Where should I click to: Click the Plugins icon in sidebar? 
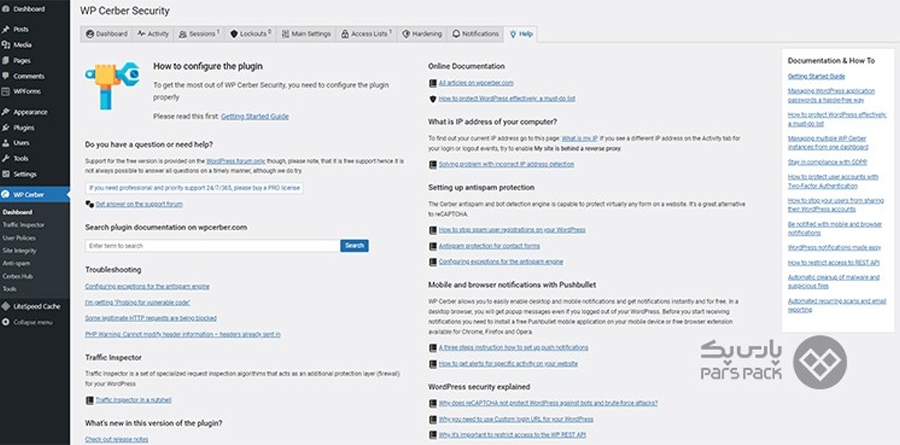tap(6, 128)
